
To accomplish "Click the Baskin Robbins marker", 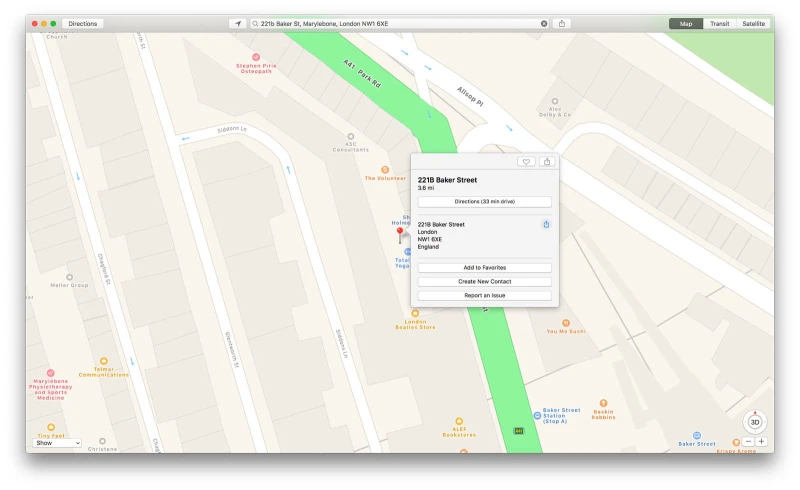I will click(x=603, y=403).
